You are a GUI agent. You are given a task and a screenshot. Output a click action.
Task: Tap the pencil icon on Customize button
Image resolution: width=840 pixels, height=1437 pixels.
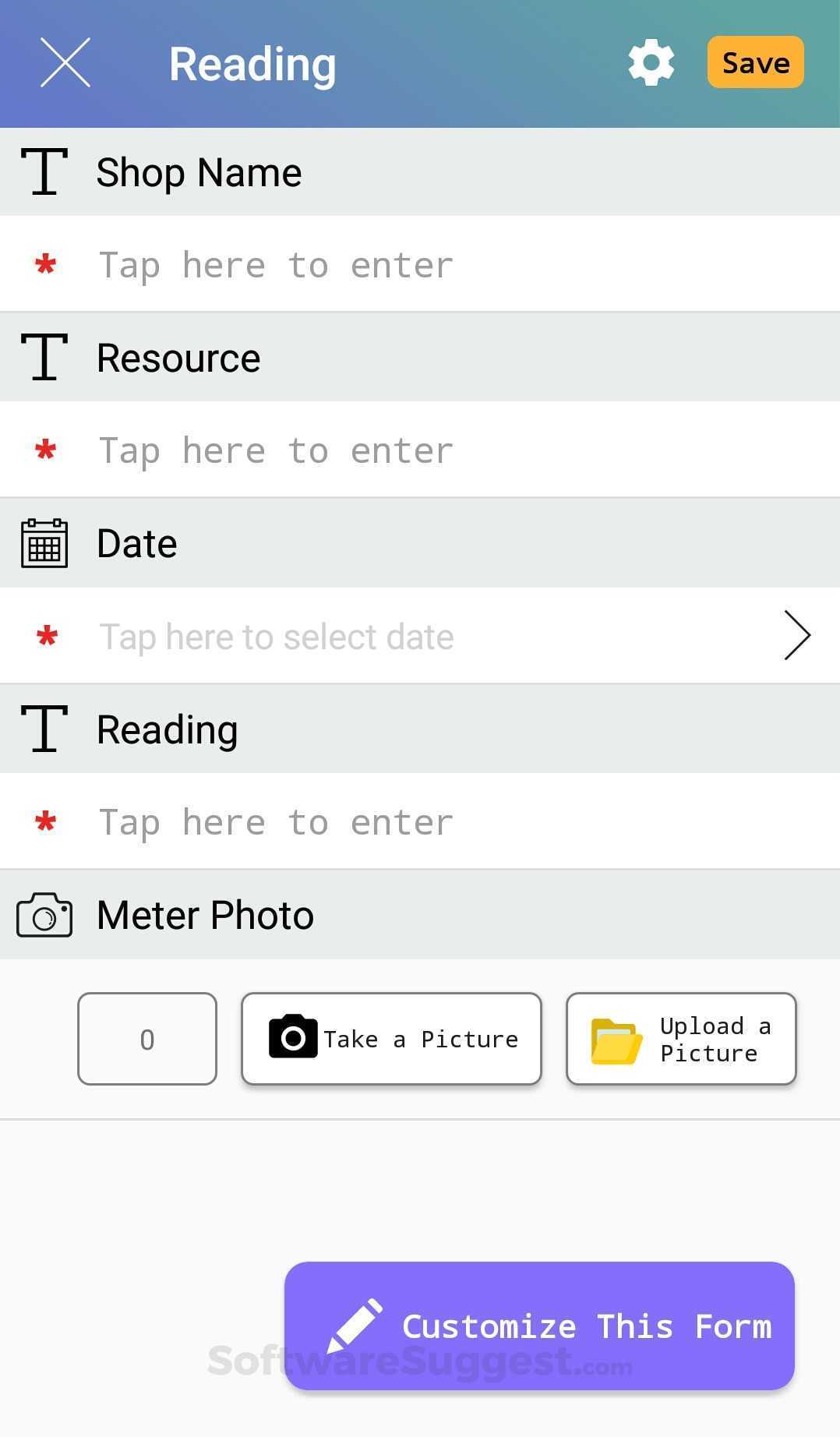pos(355,1326)
